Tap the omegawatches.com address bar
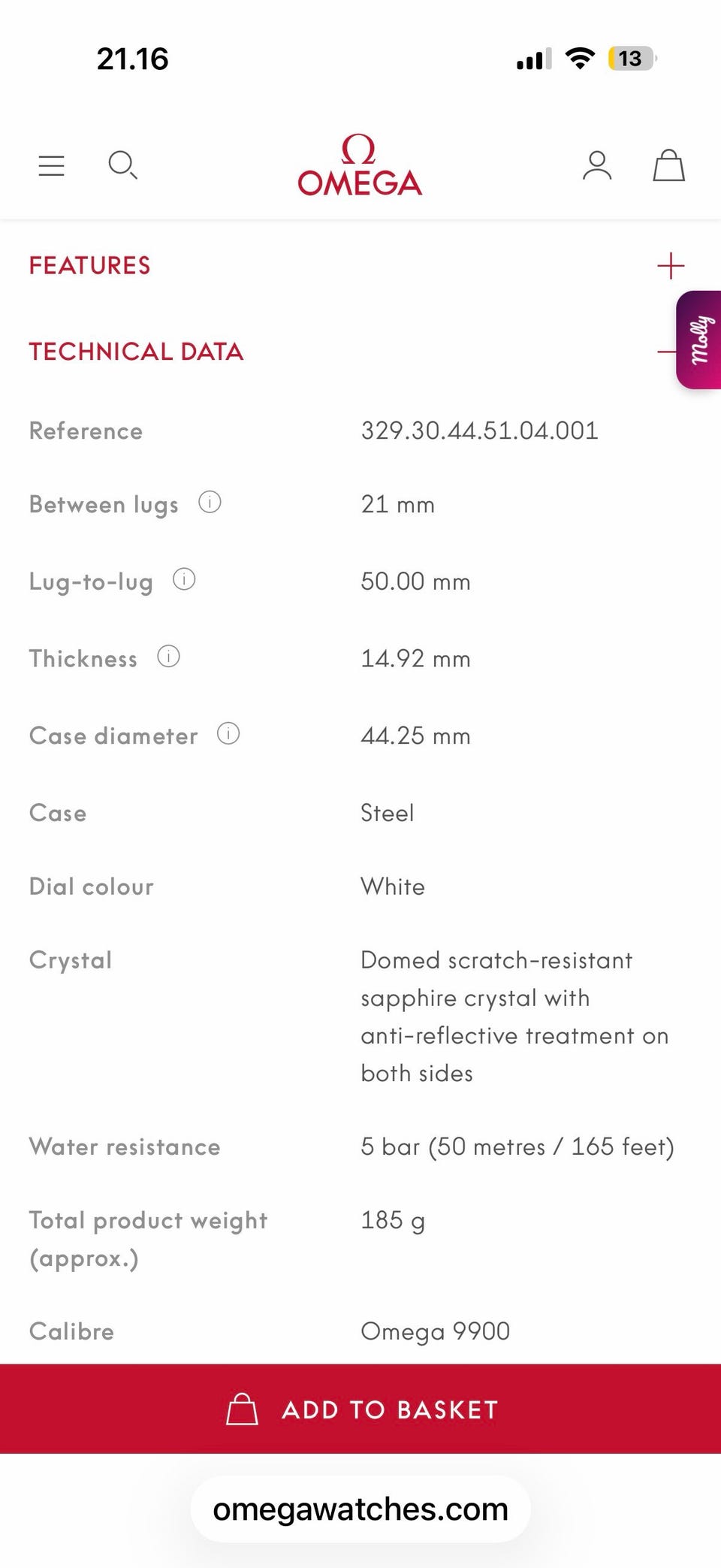The height and width of the screenshot is (1568, 721). 360,1509
